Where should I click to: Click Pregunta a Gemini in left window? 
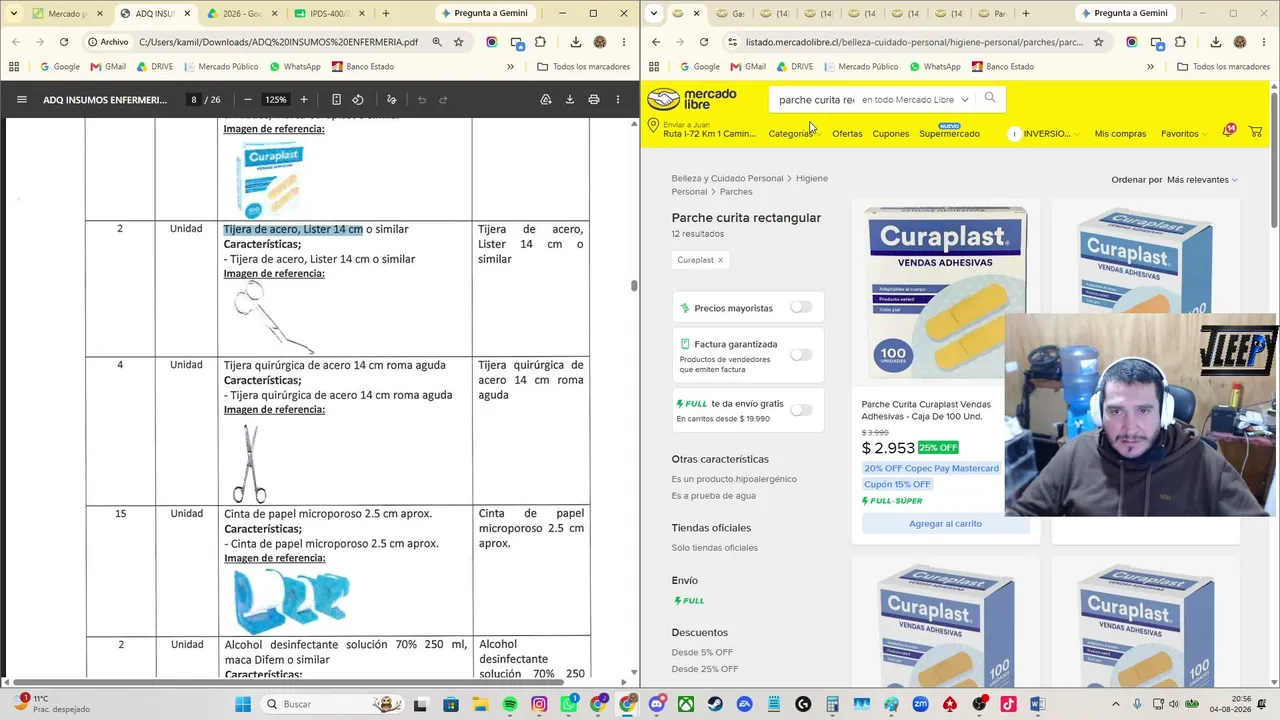click(x=484, y=13)
